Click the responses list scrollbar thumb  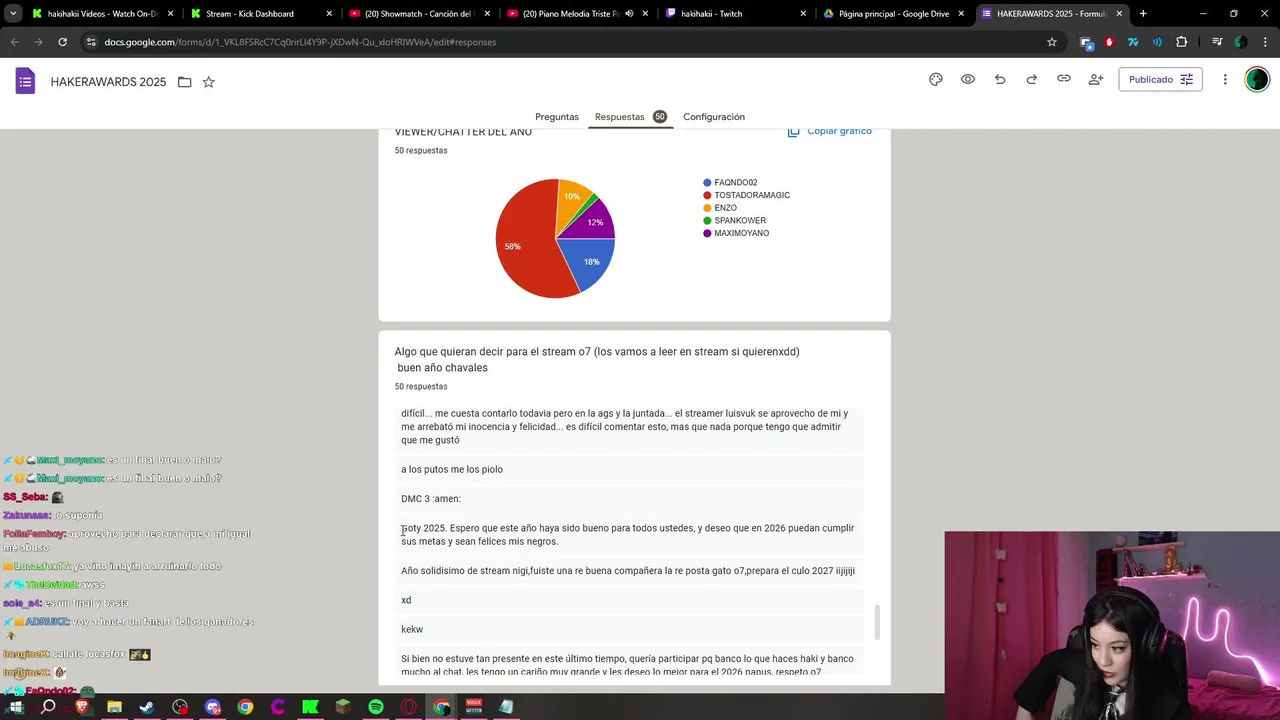pos(877,622)
